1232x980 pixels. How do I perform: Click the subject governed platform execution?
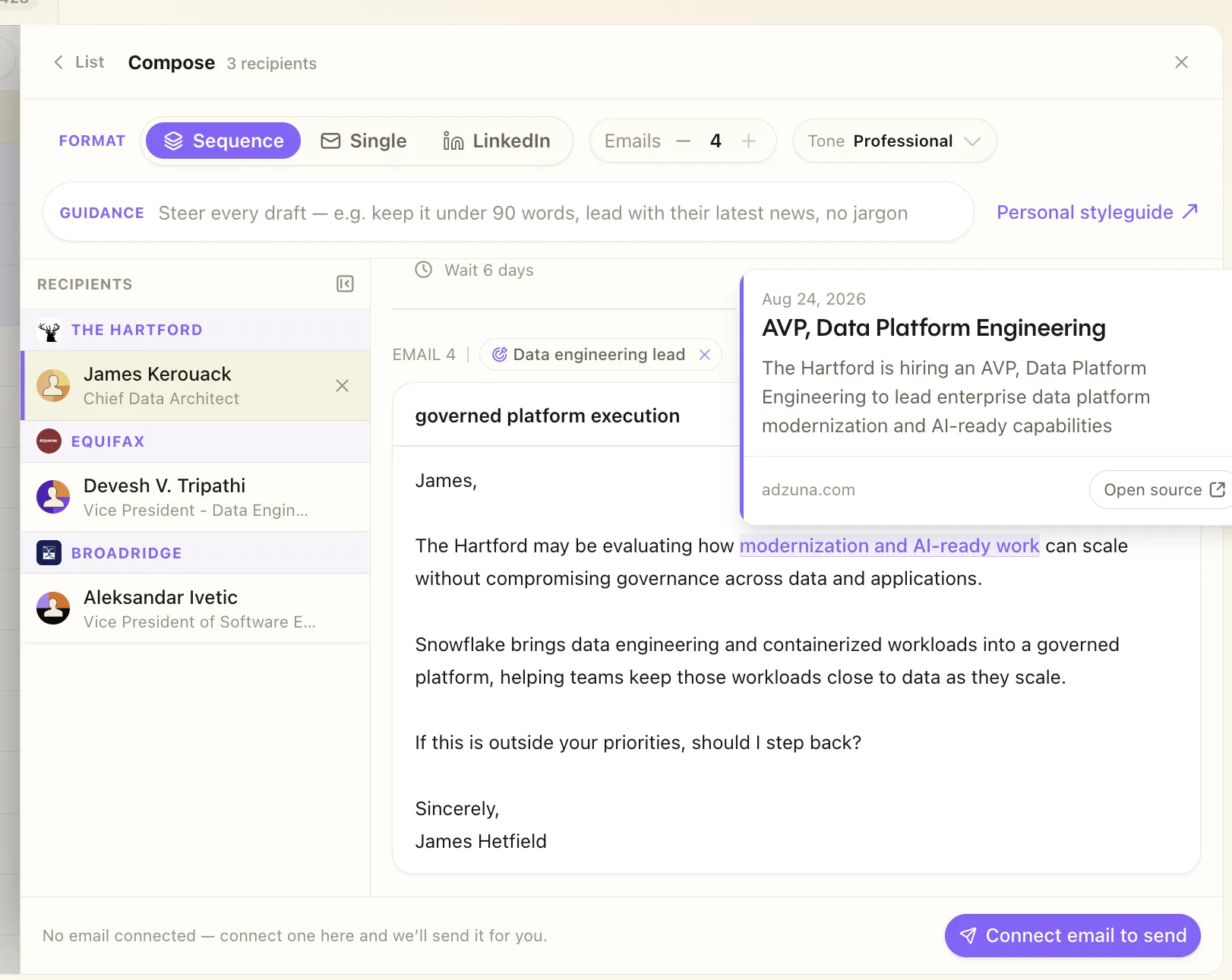pyautogui.click(x=547, y=416)
